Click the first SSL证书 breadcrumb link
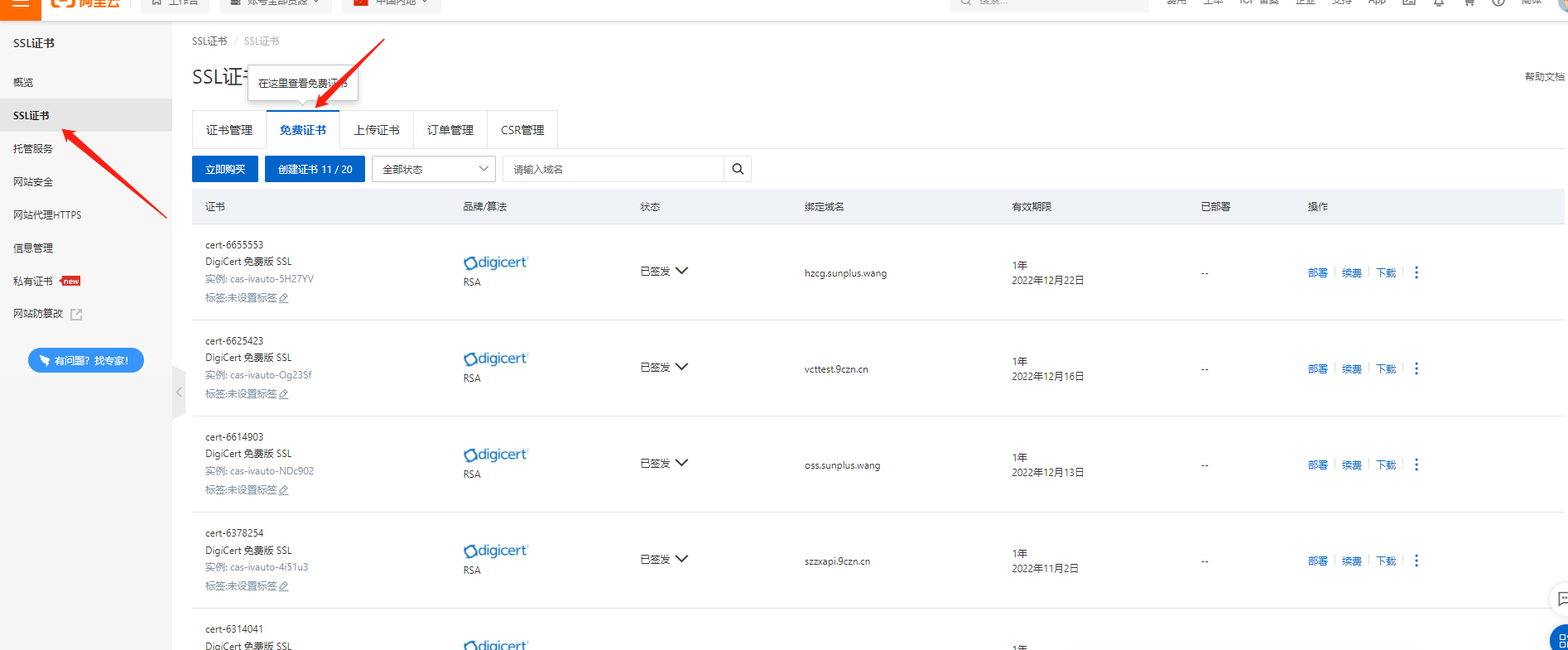 209,41
